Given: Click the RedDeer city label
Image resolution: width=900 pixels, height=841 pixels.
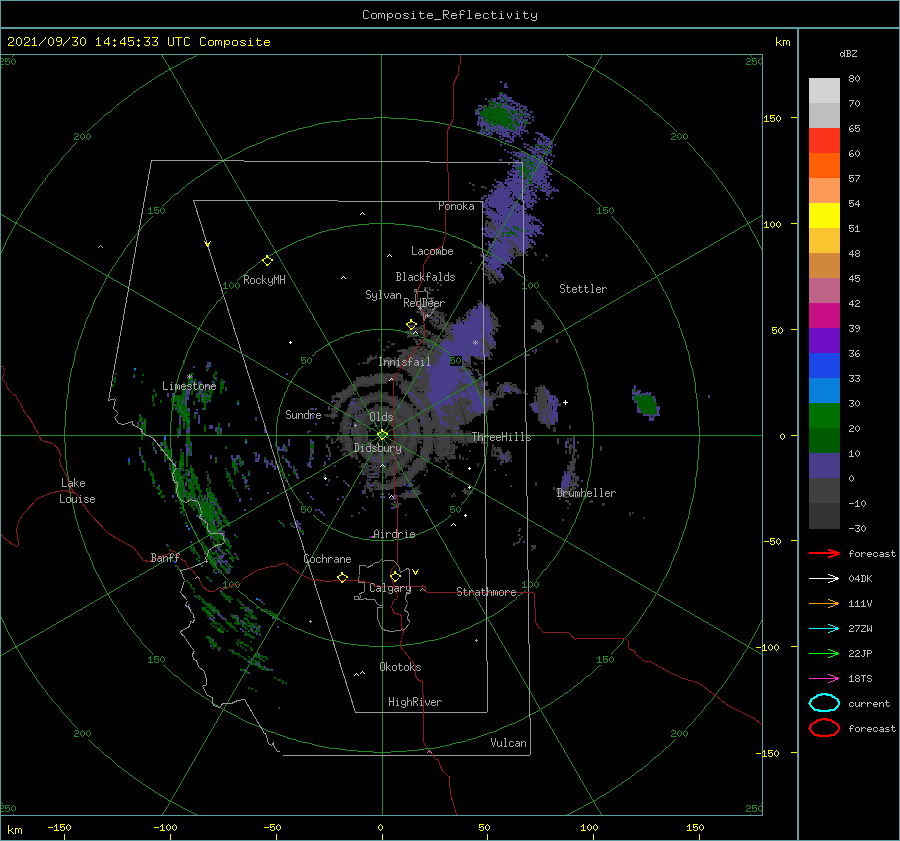Looking at the screenshot, I should tap(424, 303).
